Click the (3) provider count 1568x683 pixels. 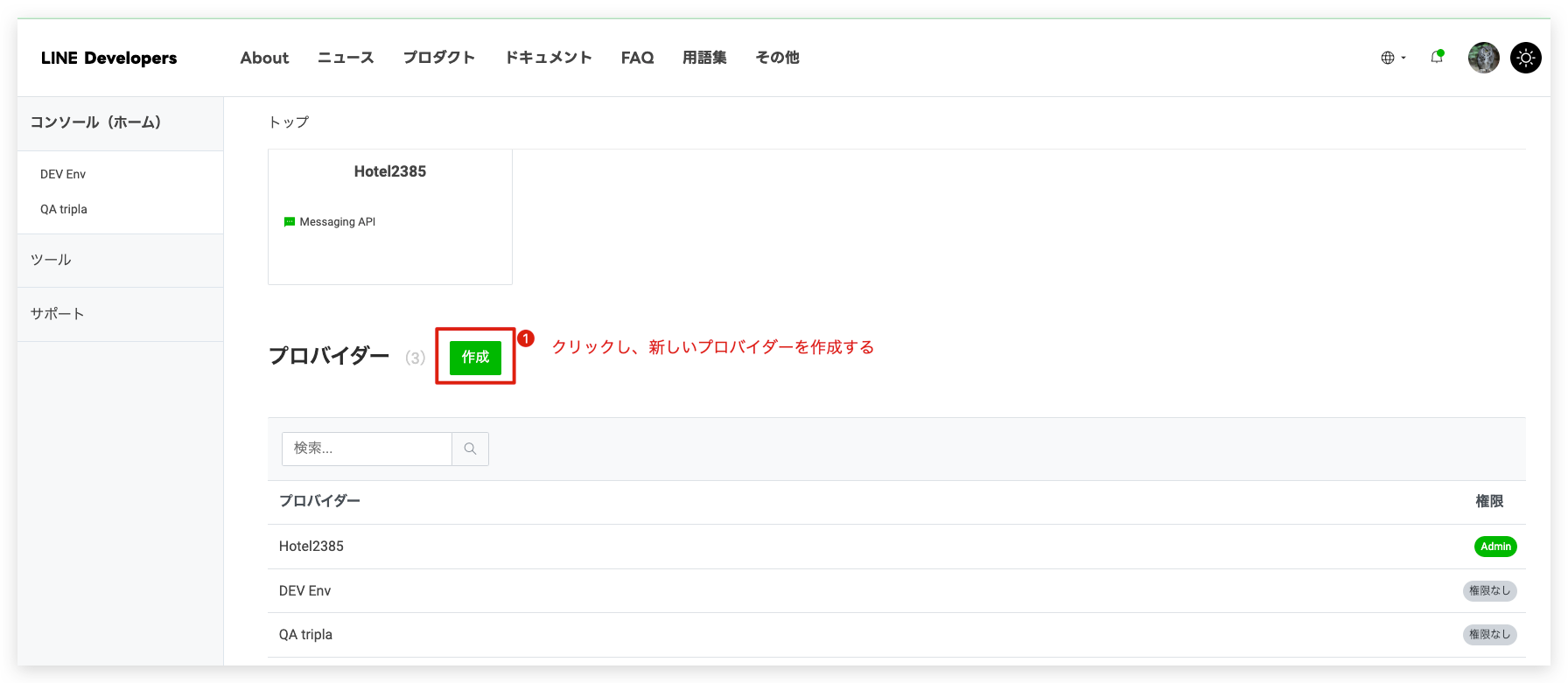point(416,358)
